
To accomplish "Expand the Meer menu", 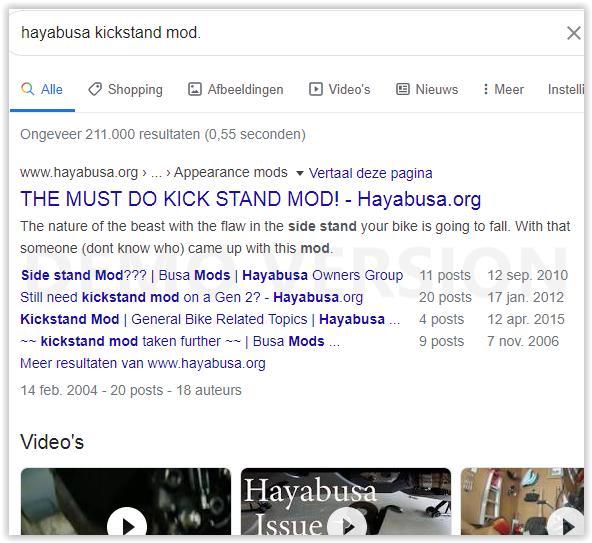I will coord(503,89).
